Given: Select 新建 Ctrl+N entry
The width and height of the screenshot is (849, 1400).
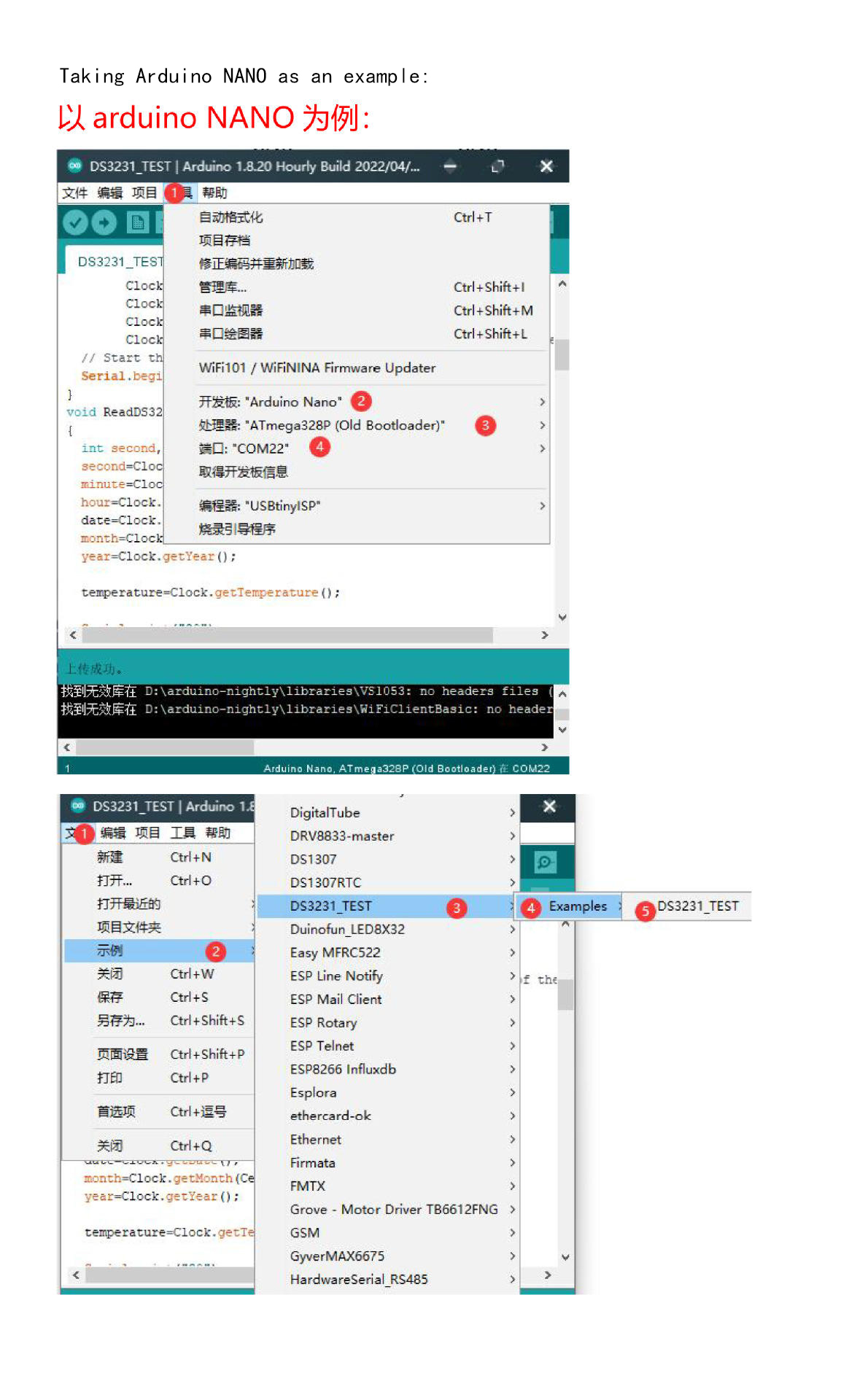Looking at the screenshot, I should coord(159,857).
